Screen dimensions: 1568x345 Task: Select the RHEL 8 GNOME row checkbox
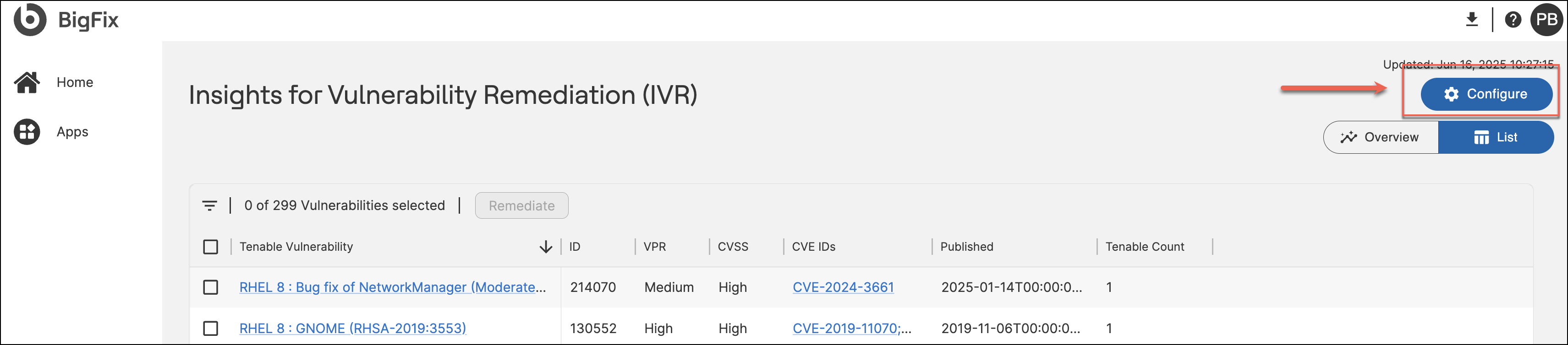(x=211, y=329)
